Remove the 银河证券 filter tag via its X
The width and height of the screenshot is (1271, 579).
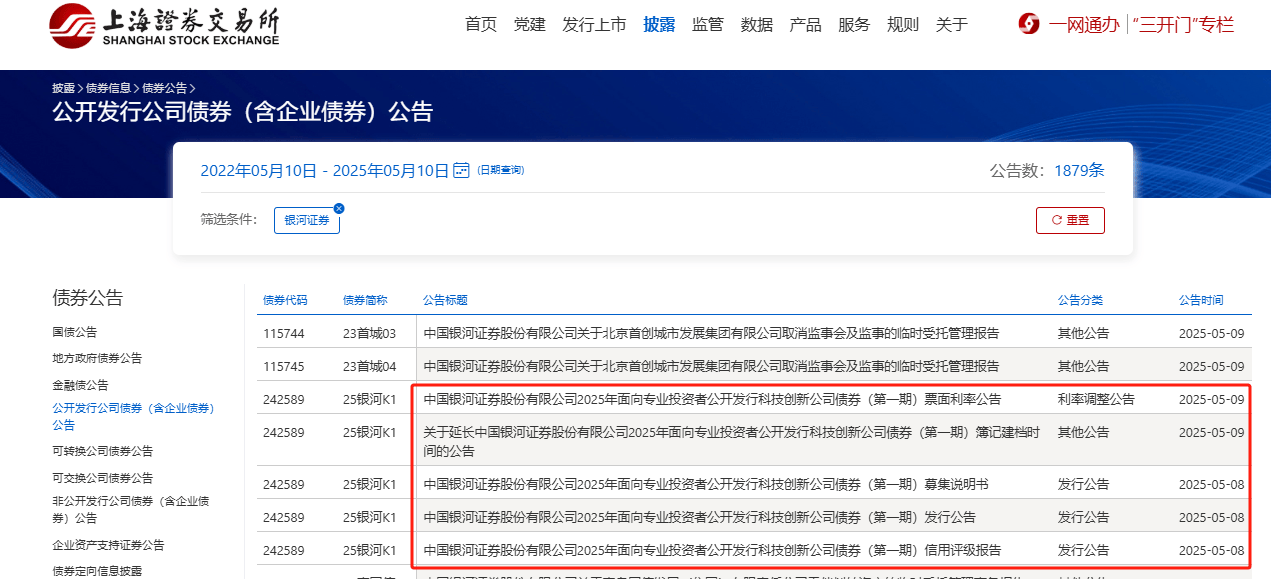click(x=338, y=206)
